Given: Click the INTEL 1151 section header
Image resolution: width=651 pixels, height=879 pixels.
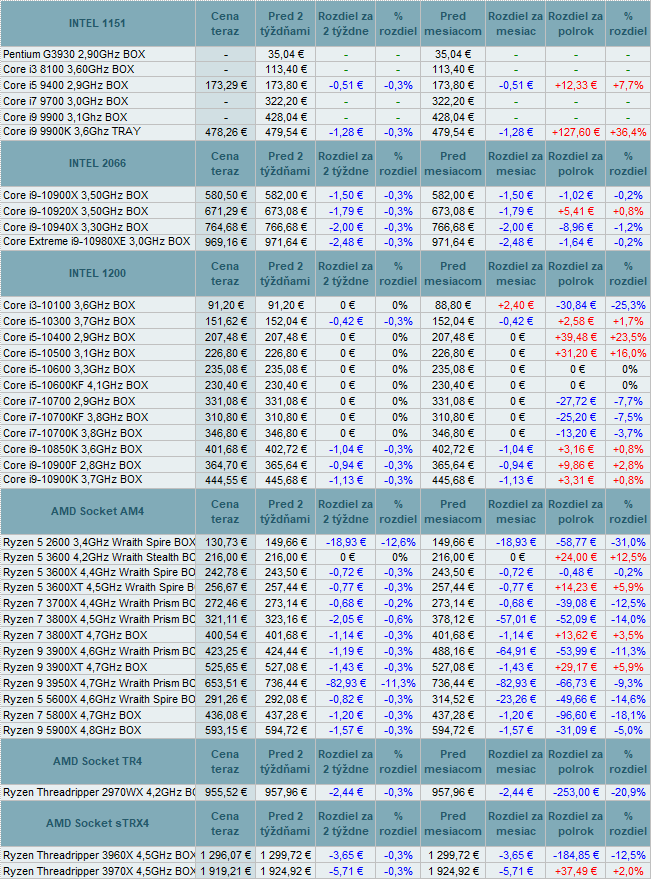Looking at the screenshot, I should click(x=98, y=24).
